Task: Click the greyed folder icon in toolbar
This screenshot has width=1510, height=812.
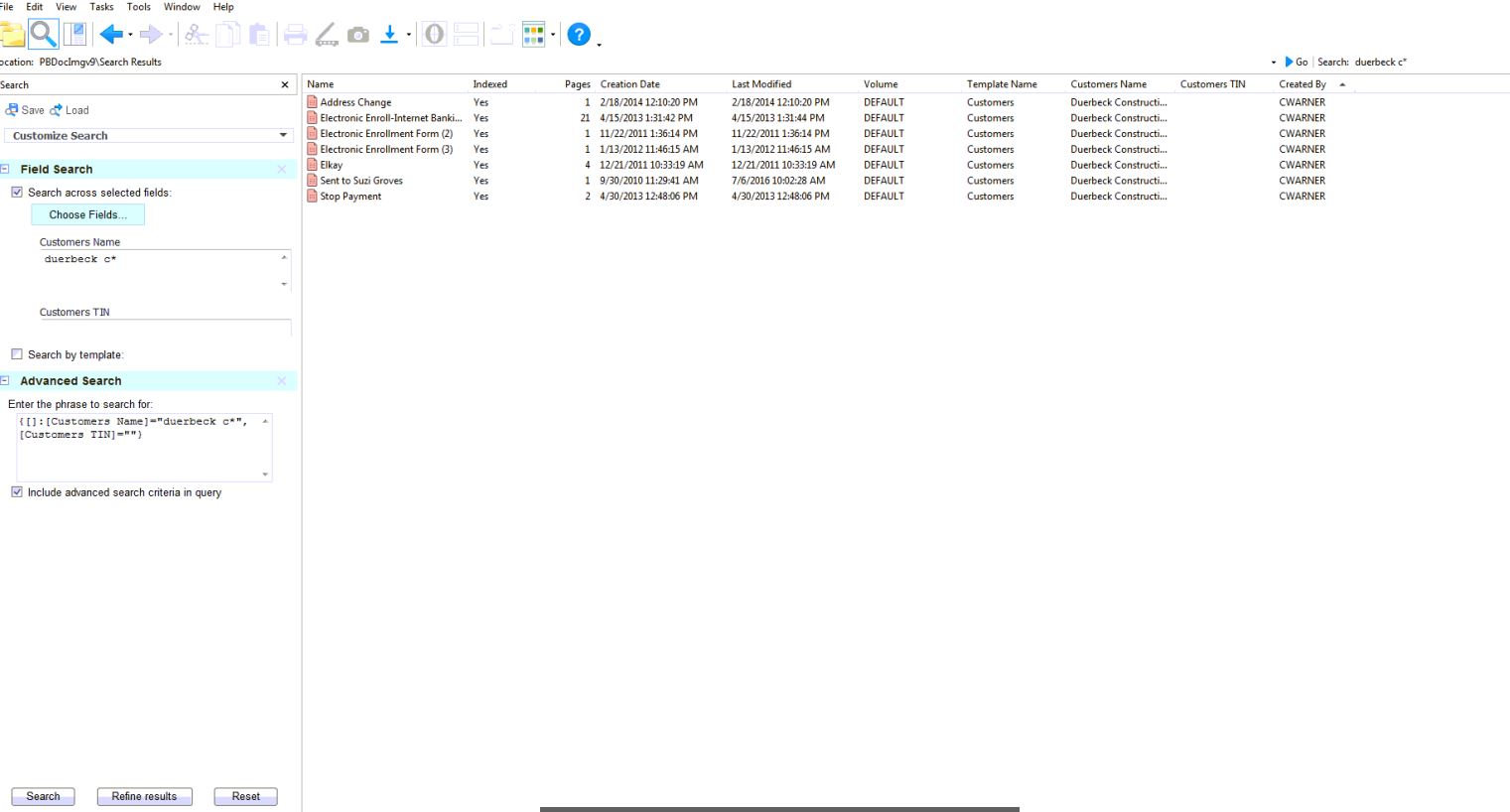Action: pos(502,35)
